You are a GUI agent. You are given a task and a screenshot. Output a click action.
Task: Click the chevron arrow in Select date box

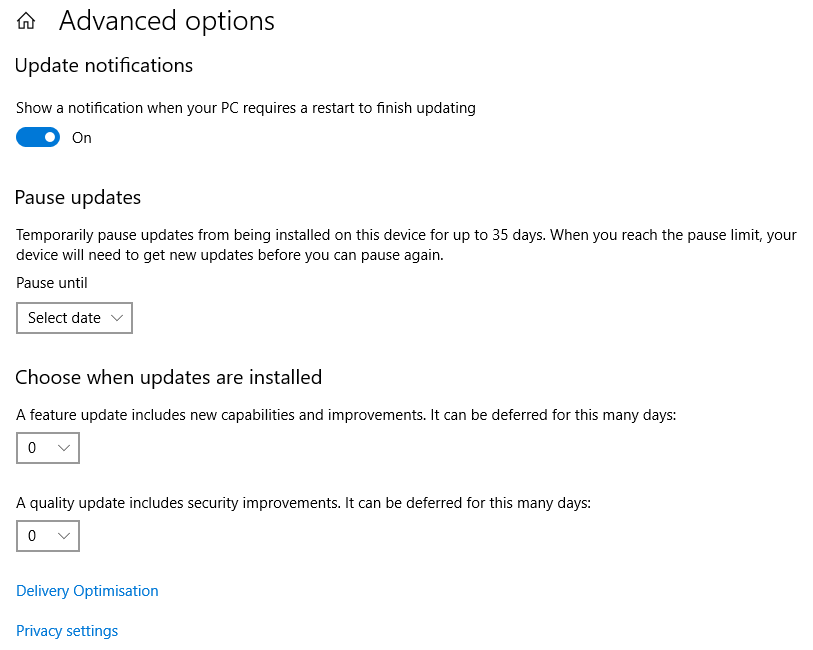(x=117, y=318)
